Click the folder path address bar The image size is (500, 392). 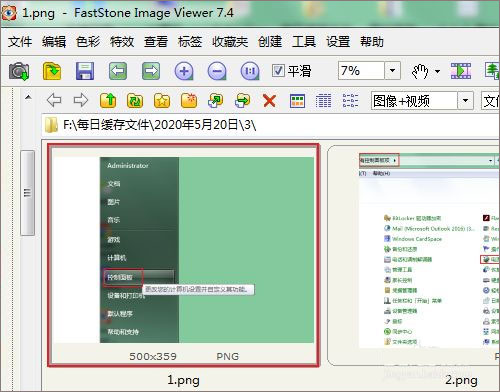(270, 125)
